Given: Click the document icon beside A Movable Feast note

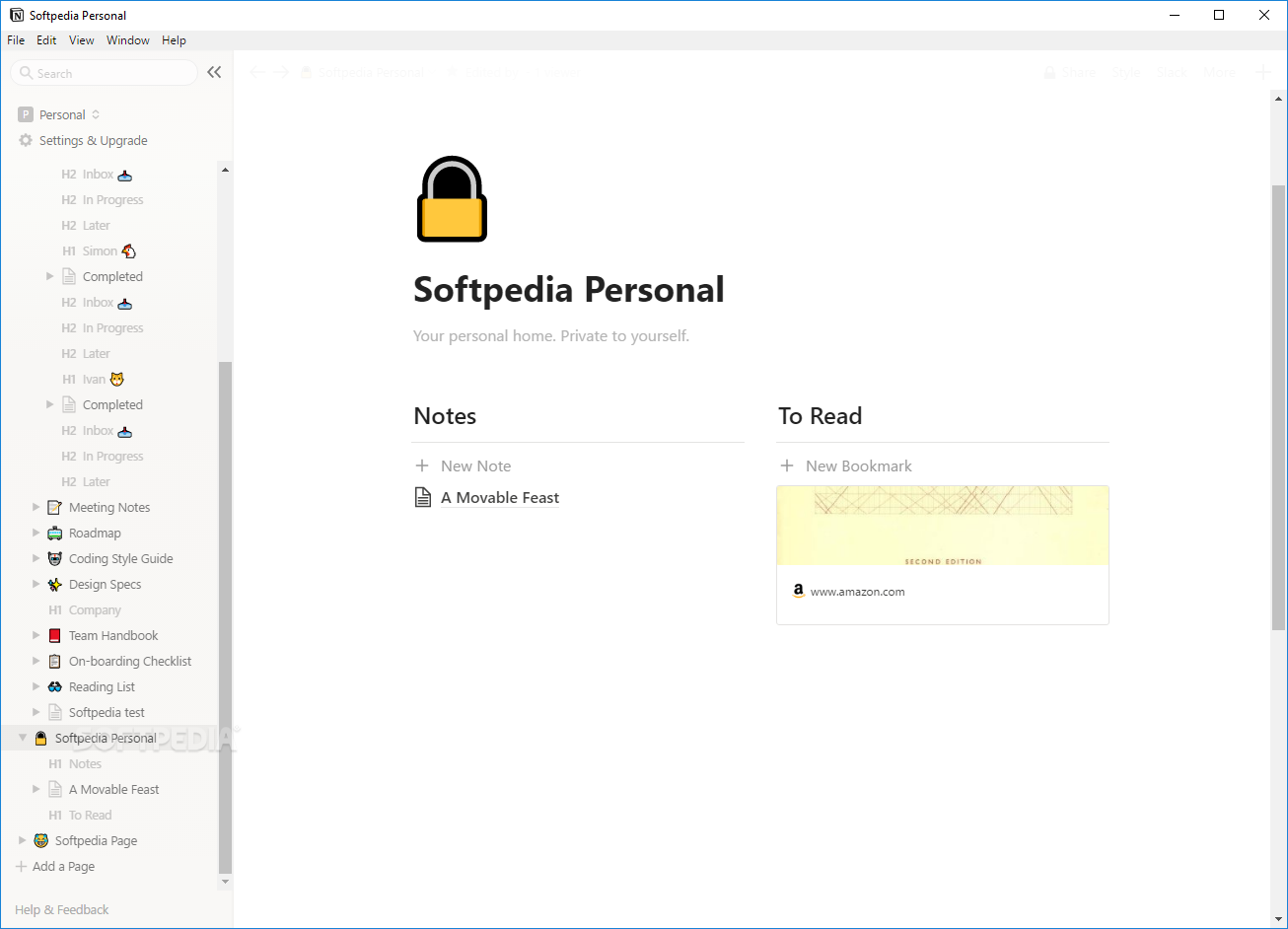Looking at the screenshot, I should point(423,498).
